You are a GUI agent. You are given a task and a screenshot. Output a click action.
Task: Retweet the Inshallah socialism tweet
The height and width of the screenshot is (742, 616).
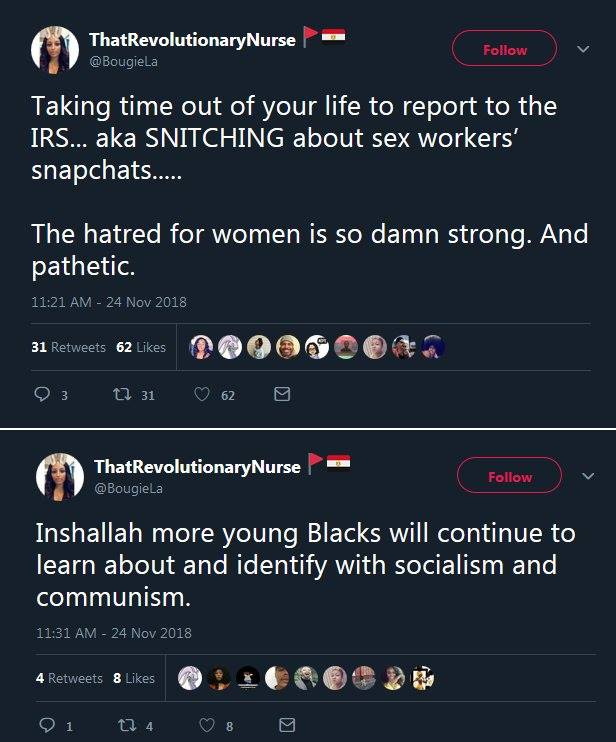126,725
